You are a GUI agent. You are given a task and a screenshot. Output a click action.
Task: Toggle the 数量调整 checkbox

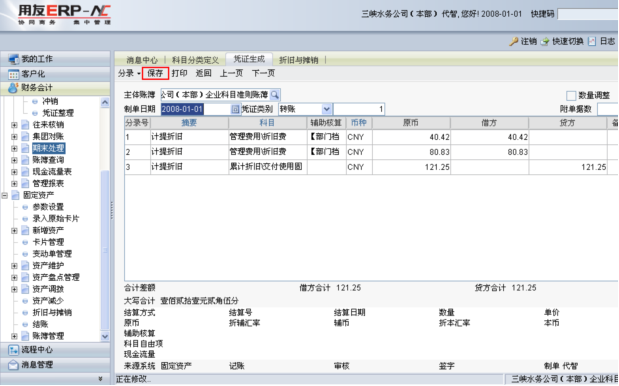point(571,96)
